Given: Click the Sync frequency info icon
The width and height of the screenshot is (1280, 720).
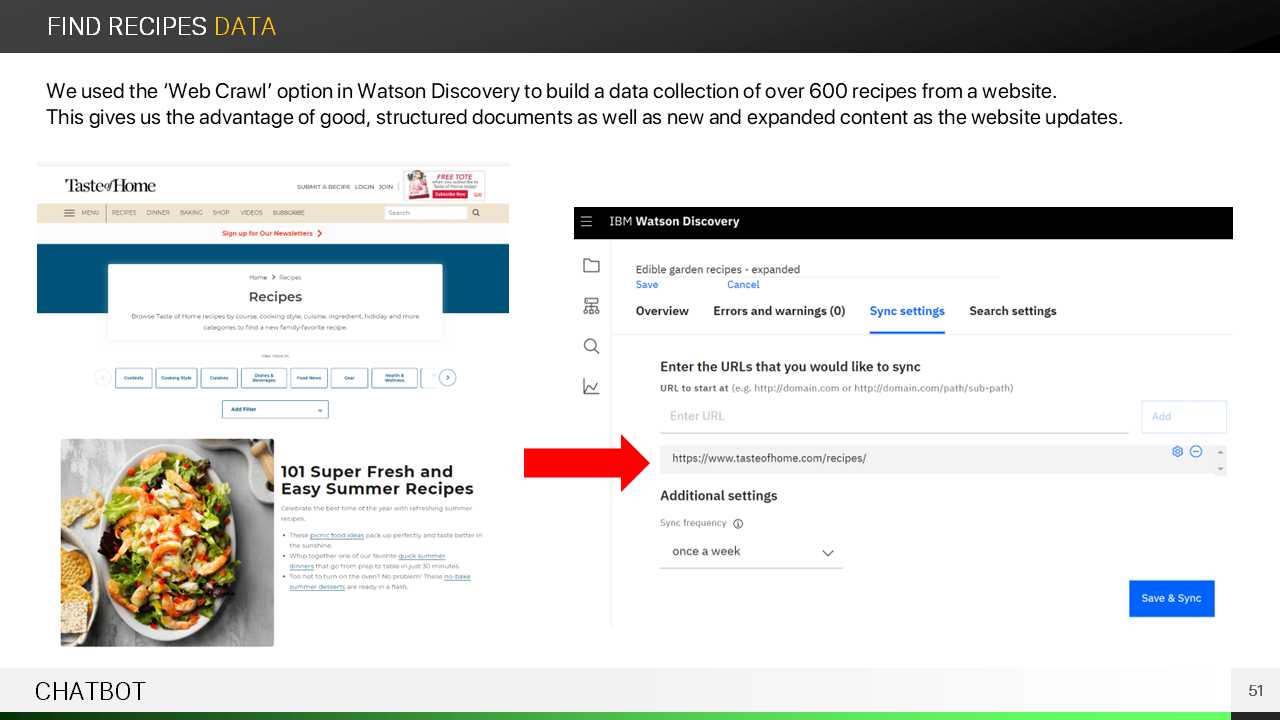Looking at the screenshot, I should click(738, 524).
